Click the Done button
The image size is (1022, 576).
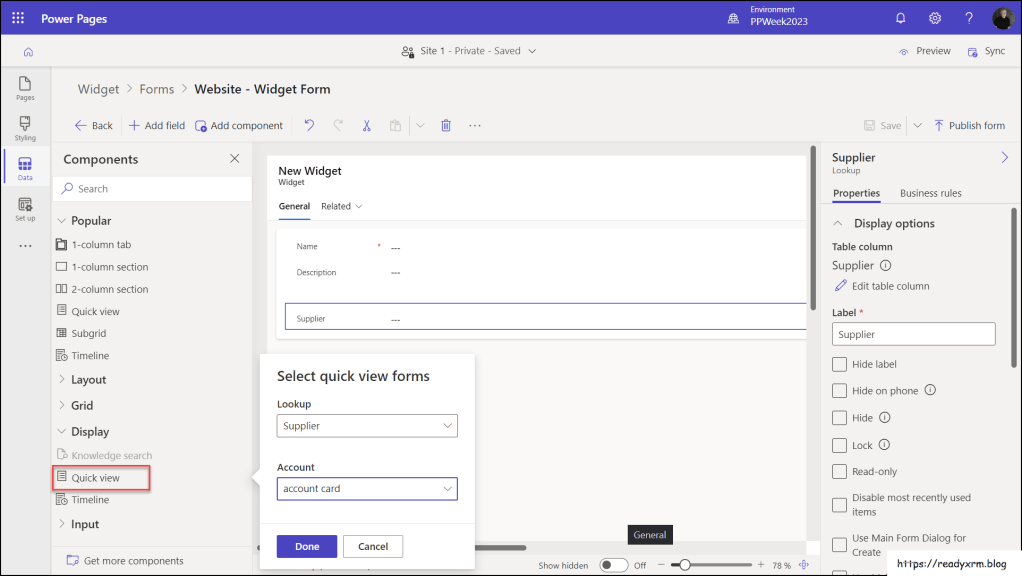[x=307, y=546]
